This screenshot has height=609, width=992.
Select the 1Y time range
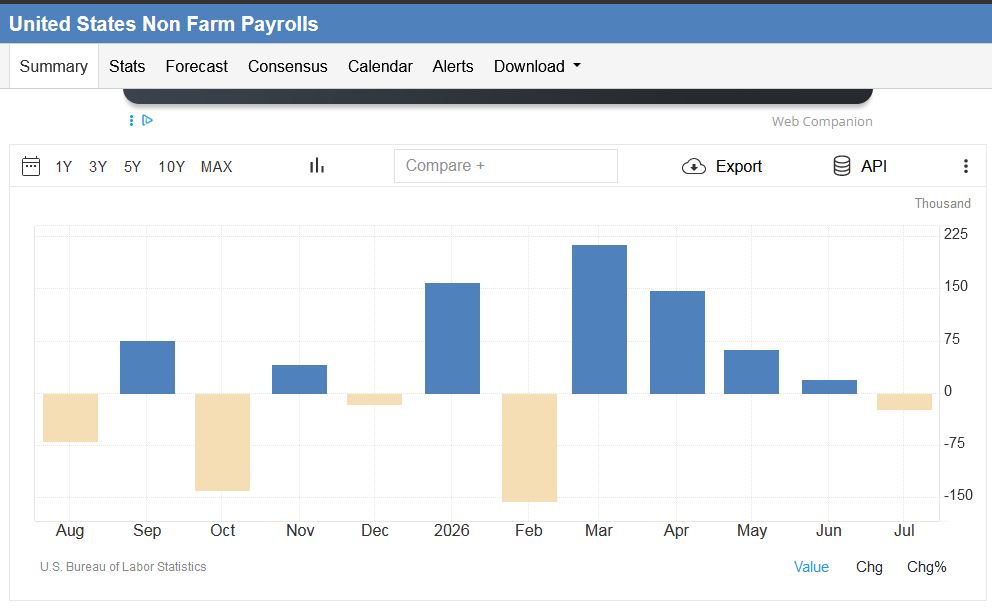(x=63, y=167)
